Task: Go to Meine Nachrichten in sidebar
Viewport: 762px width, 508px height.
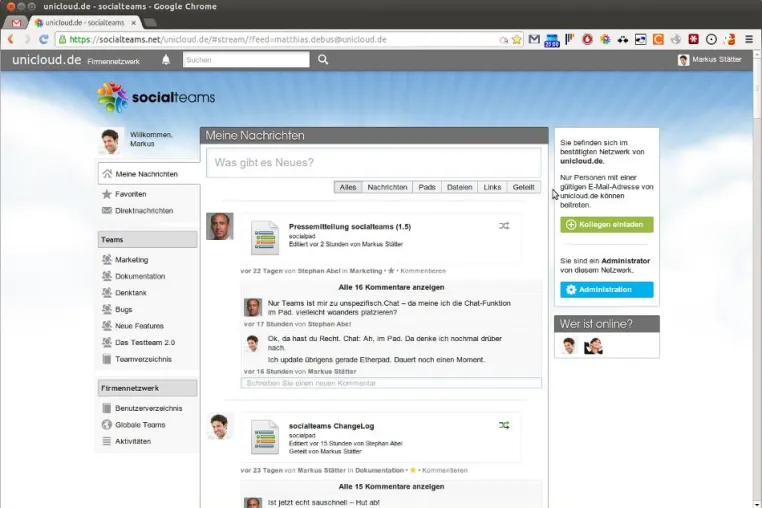Action: click(149, 174)
